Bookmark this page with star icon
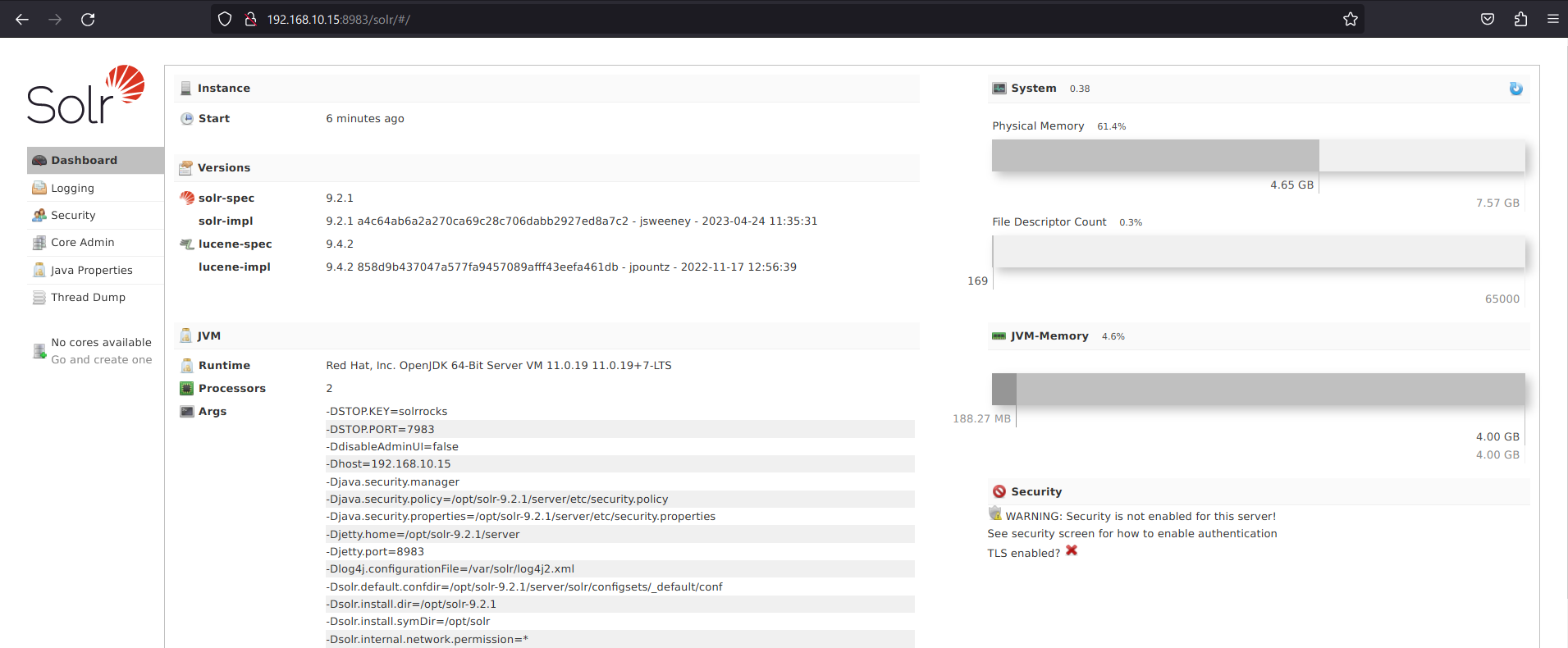This screenshot has width=1568, height=648. pyautogui.click(x=1351, y=19)
